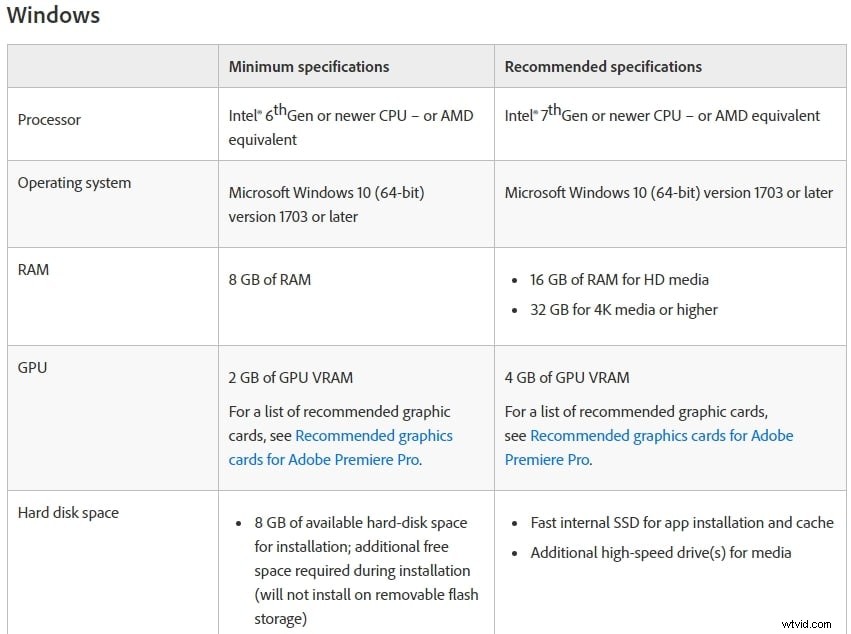The height and width of the screenshot is (634, 851).
Task: Click the Intel 7th Gen recommended processor text
Action: point(661,116)
